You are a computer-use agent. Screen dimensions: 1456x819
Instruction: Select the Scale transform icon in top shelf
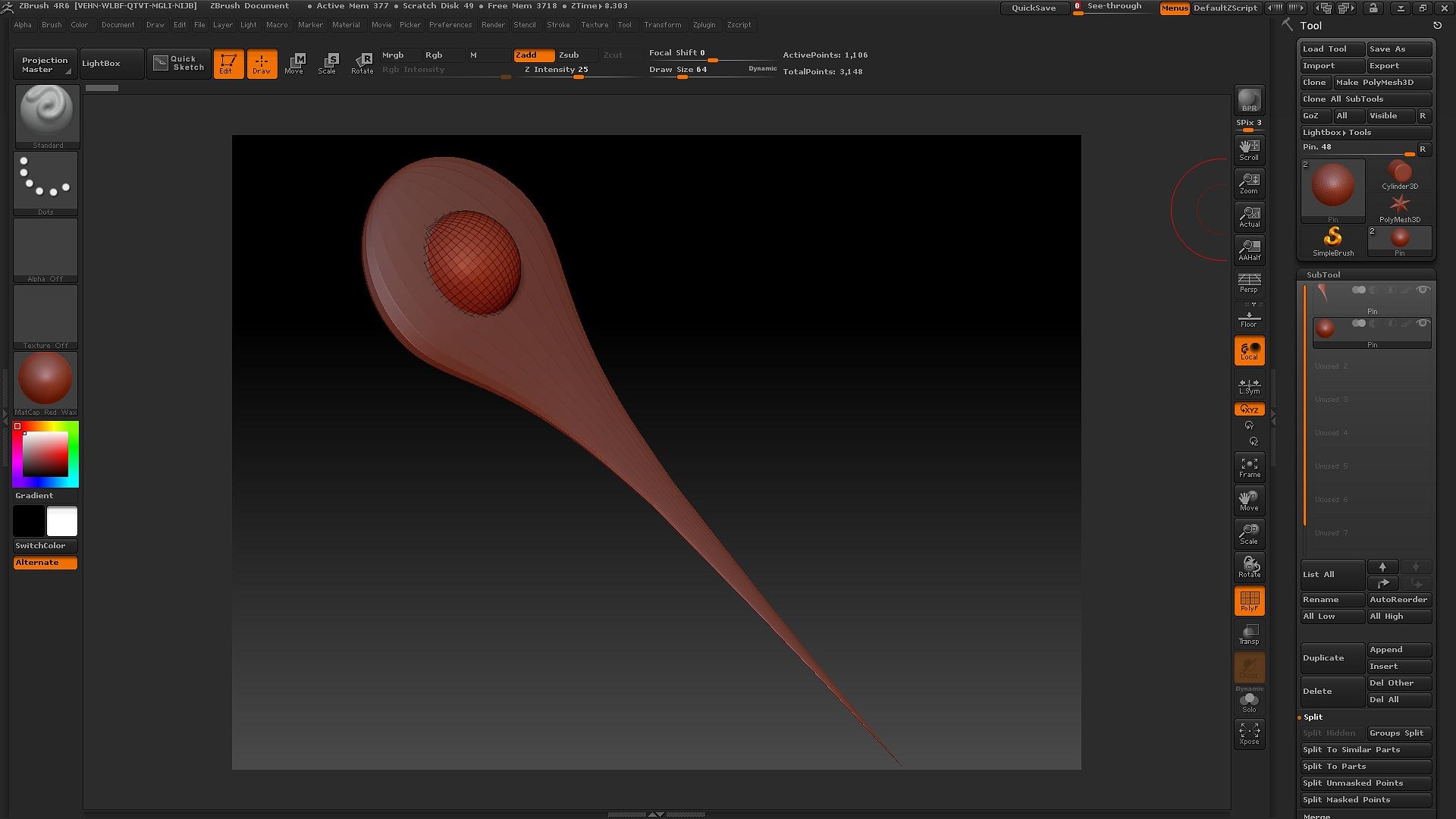pos(328,64)
